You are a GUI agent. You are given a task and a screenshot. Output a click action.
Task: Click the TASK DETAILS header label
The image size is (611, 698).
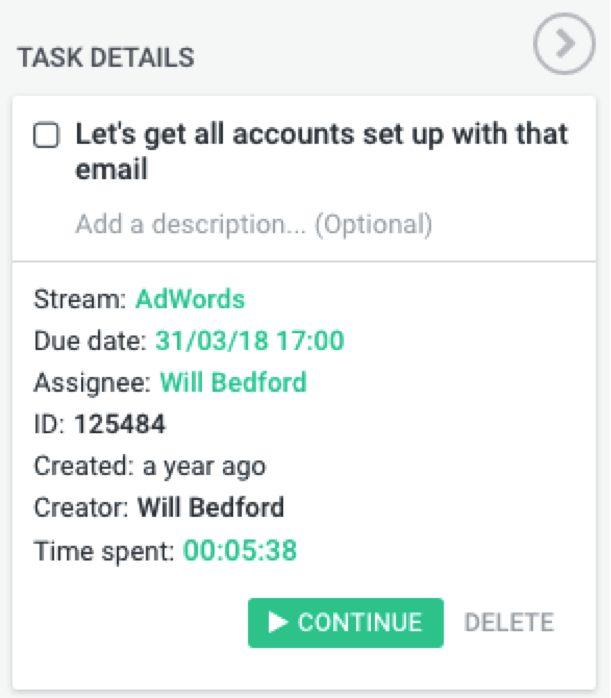(105, 57)
